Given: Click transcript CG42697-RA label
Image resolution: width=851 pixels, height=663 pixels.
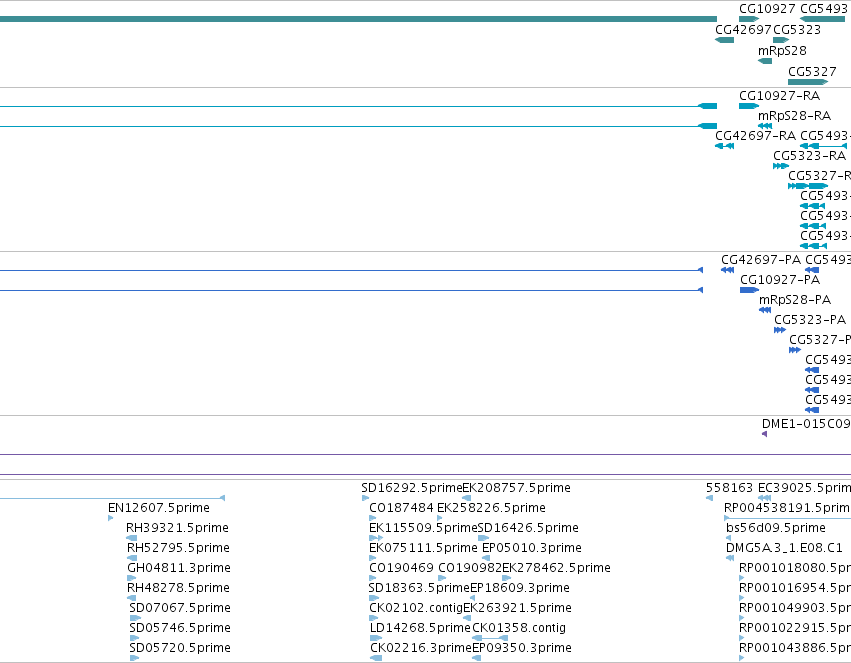Looking at the screenshot, I should click(x=755, y=136).
